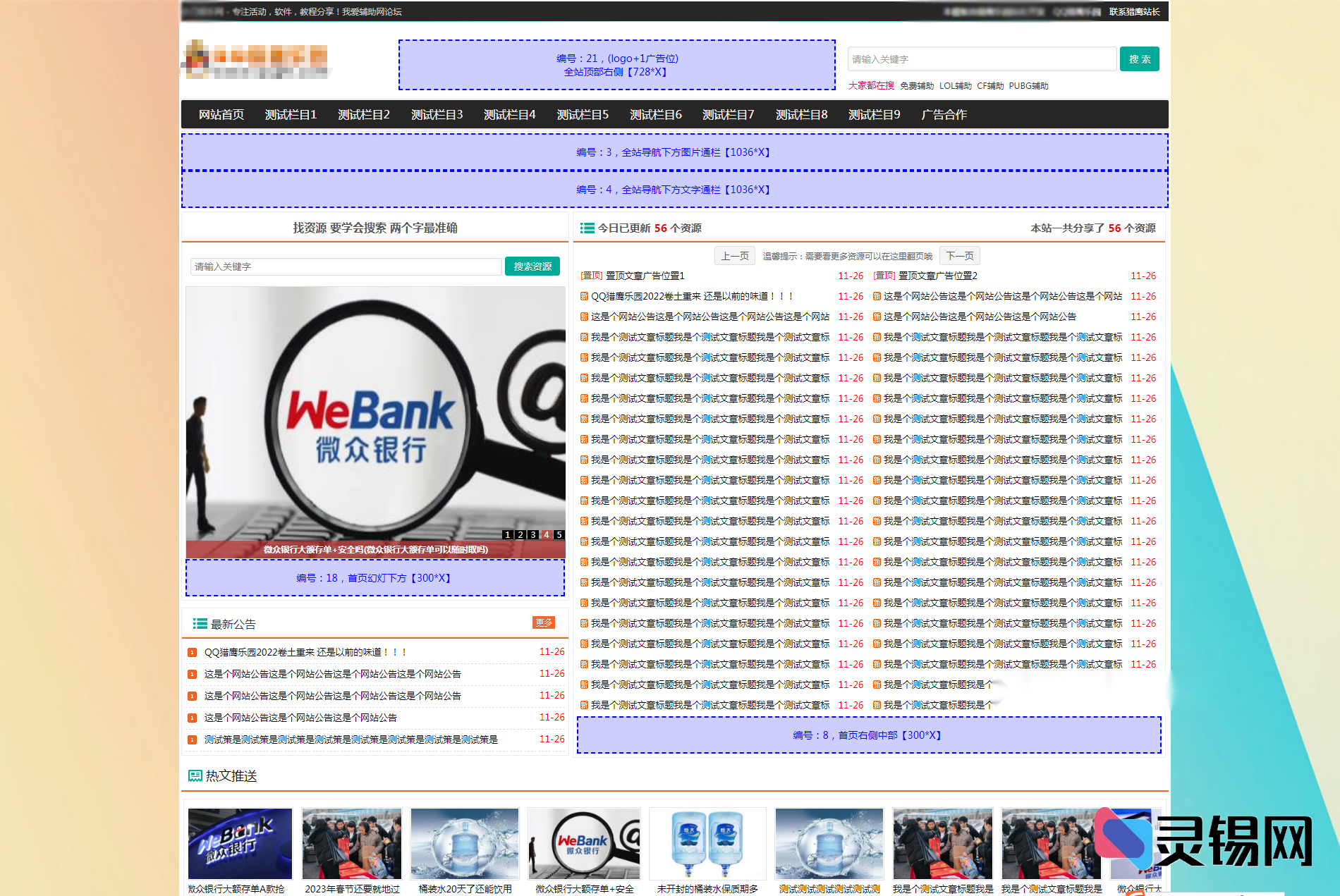Viewport: 1340px width, 896px height.
Task: Click the 下一页 pagination button
Action: [959, 256]
